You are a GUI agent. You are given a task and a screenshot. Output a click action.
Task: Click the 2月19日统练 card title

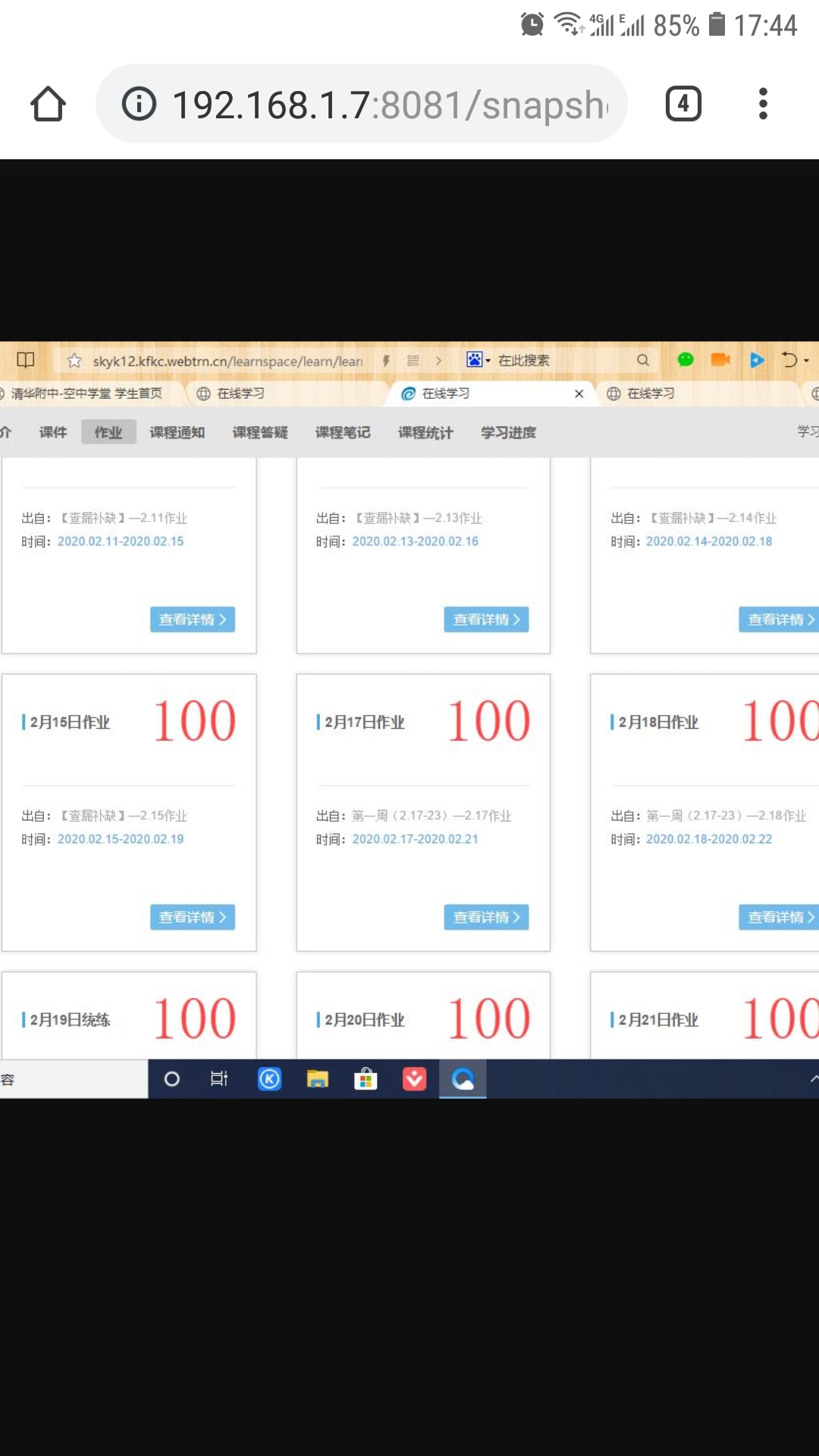click(70, 1020)
